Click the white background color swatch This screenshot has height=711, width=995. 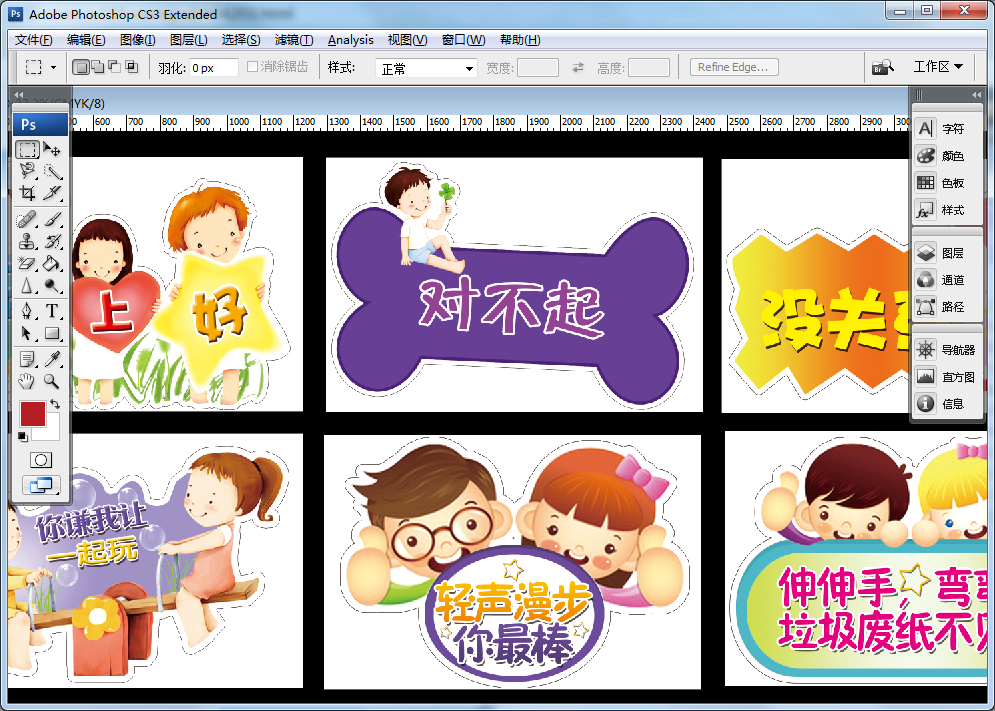coord(51,433)
